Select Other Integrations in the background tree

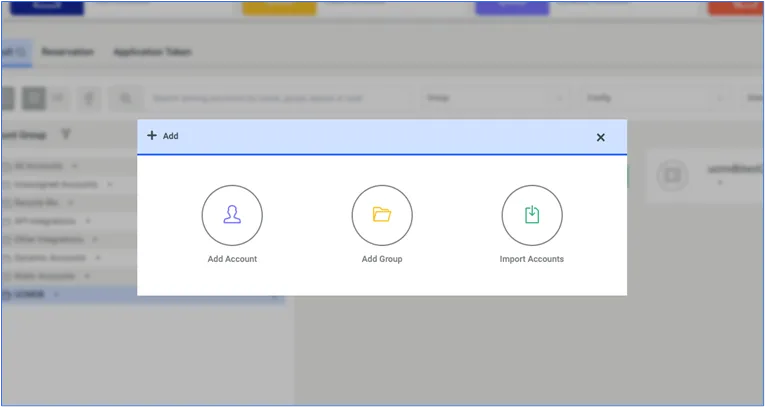[49, 240]
